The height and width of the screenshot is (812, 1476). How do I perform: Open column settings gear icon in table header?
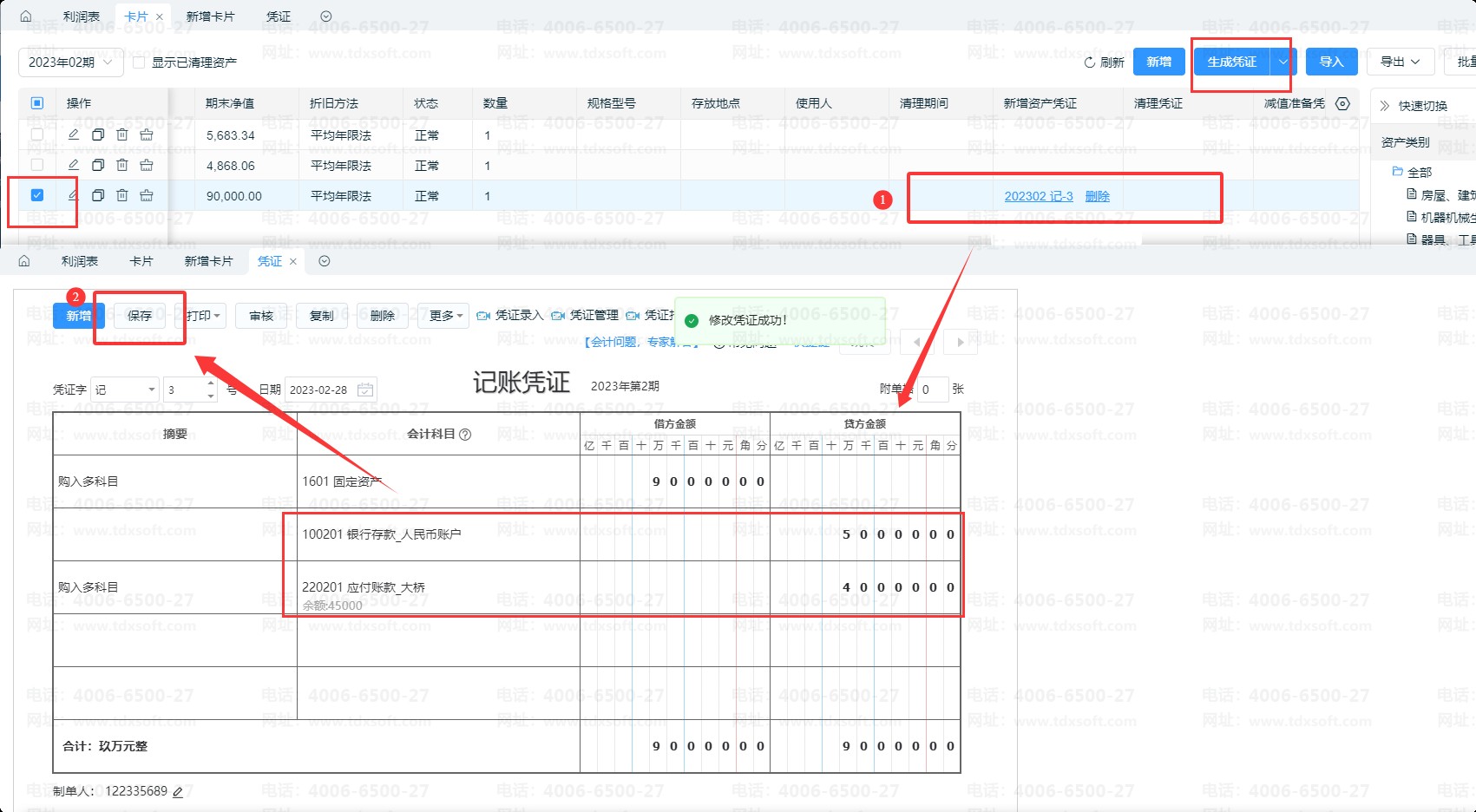[x=1342, y=103]
